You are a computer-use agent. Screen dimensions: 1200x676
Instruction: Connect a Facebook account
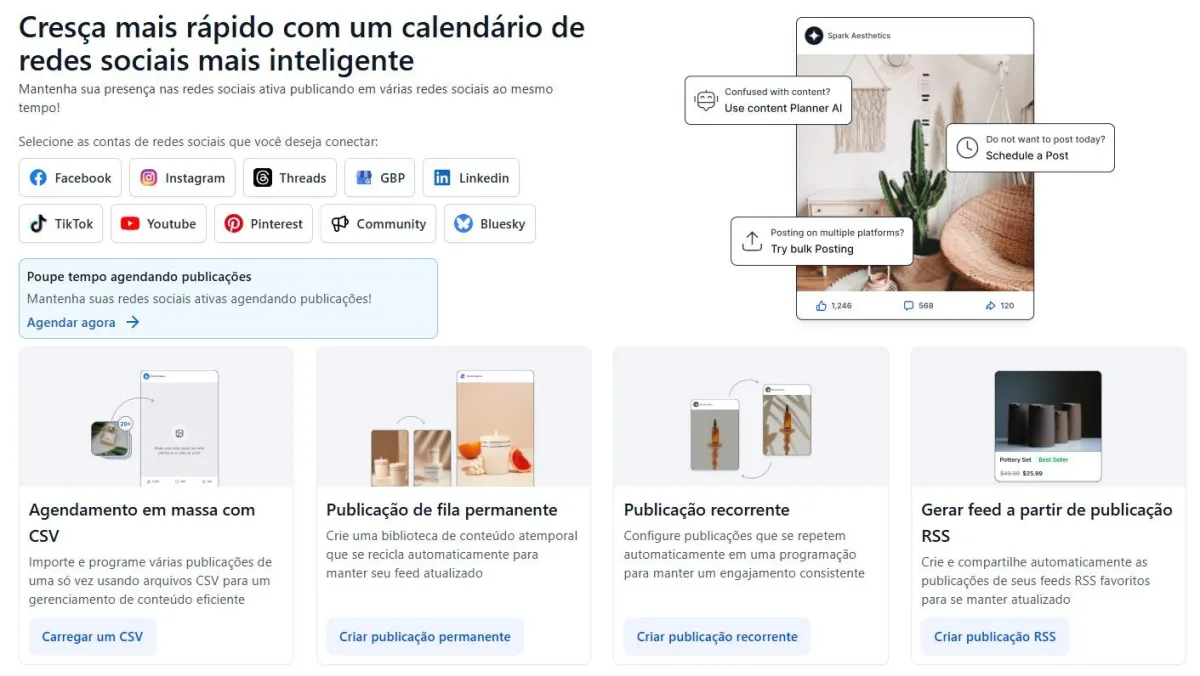point(70,178)
